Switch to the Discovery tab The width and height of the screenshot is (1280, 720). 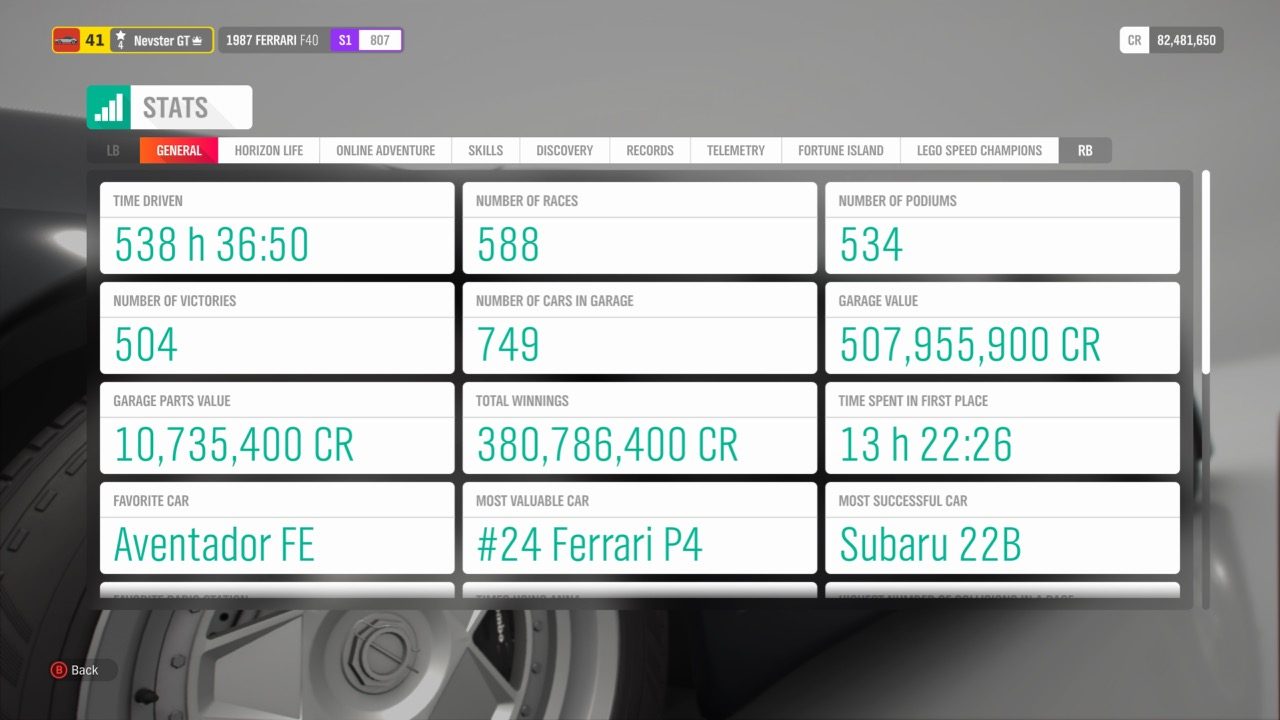[x=564, y=150]
